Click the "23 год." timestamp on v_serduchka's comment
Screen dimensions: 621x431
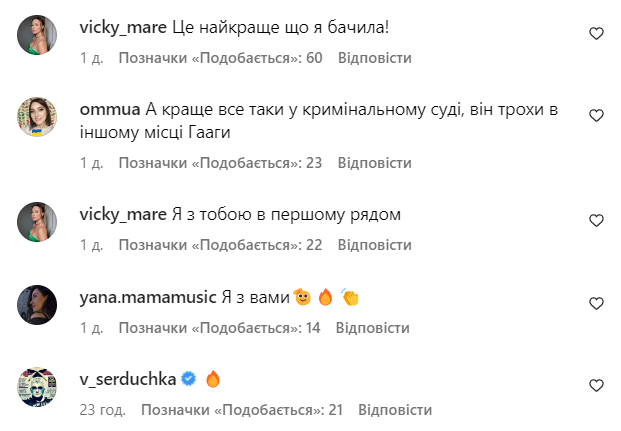click(x=101, y=410)
